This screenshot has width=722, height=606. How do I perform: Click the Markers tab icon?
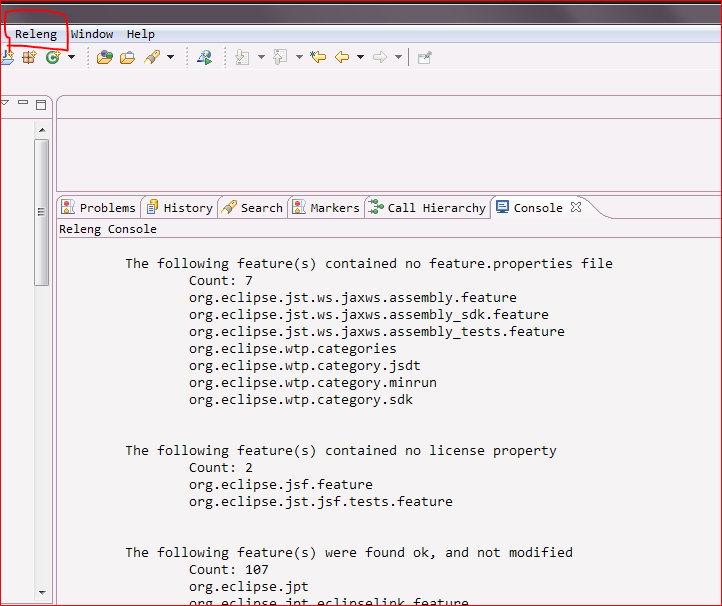[299, 207]
